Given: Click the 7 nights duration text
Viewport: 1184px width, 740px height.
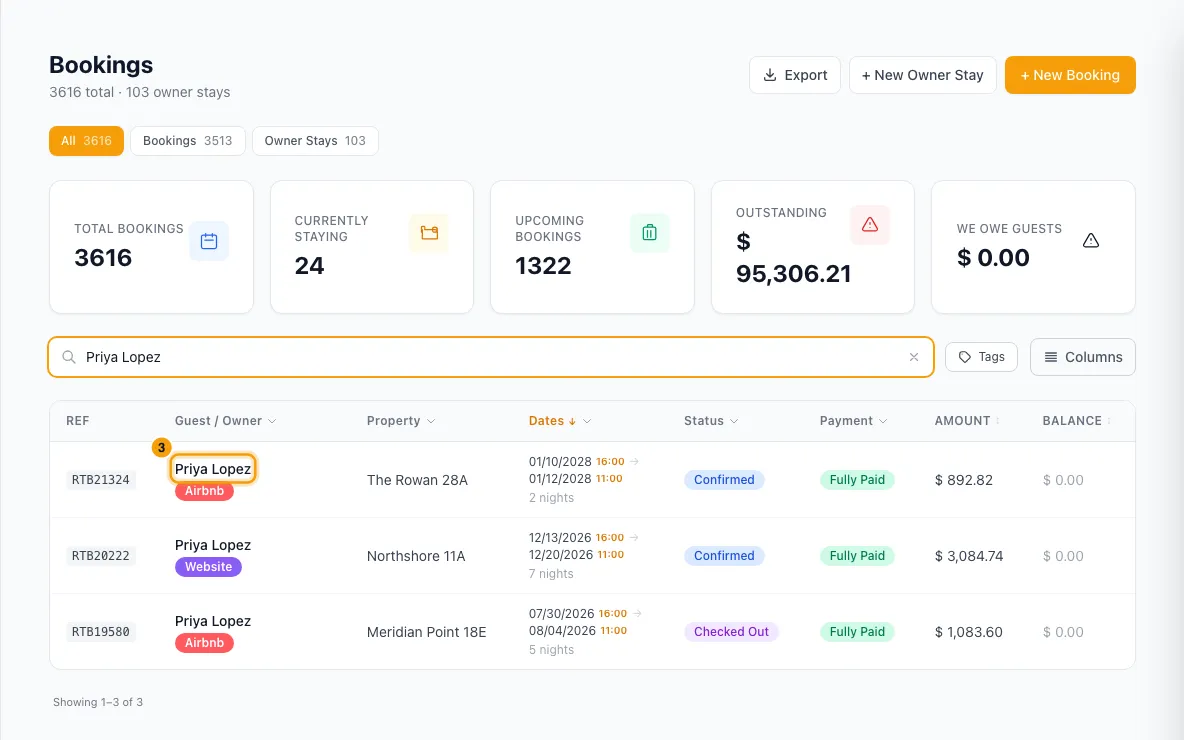Looking at the screenshot, I should click(x=551, y=574).
